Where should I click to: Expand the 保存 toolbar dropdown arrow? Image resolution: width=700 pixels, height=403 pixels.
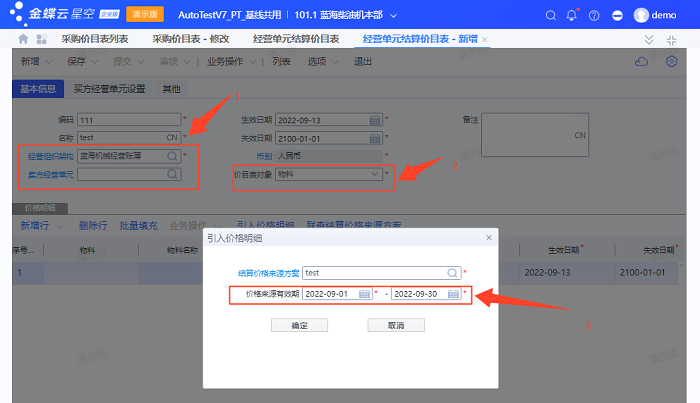click(94, 62)
